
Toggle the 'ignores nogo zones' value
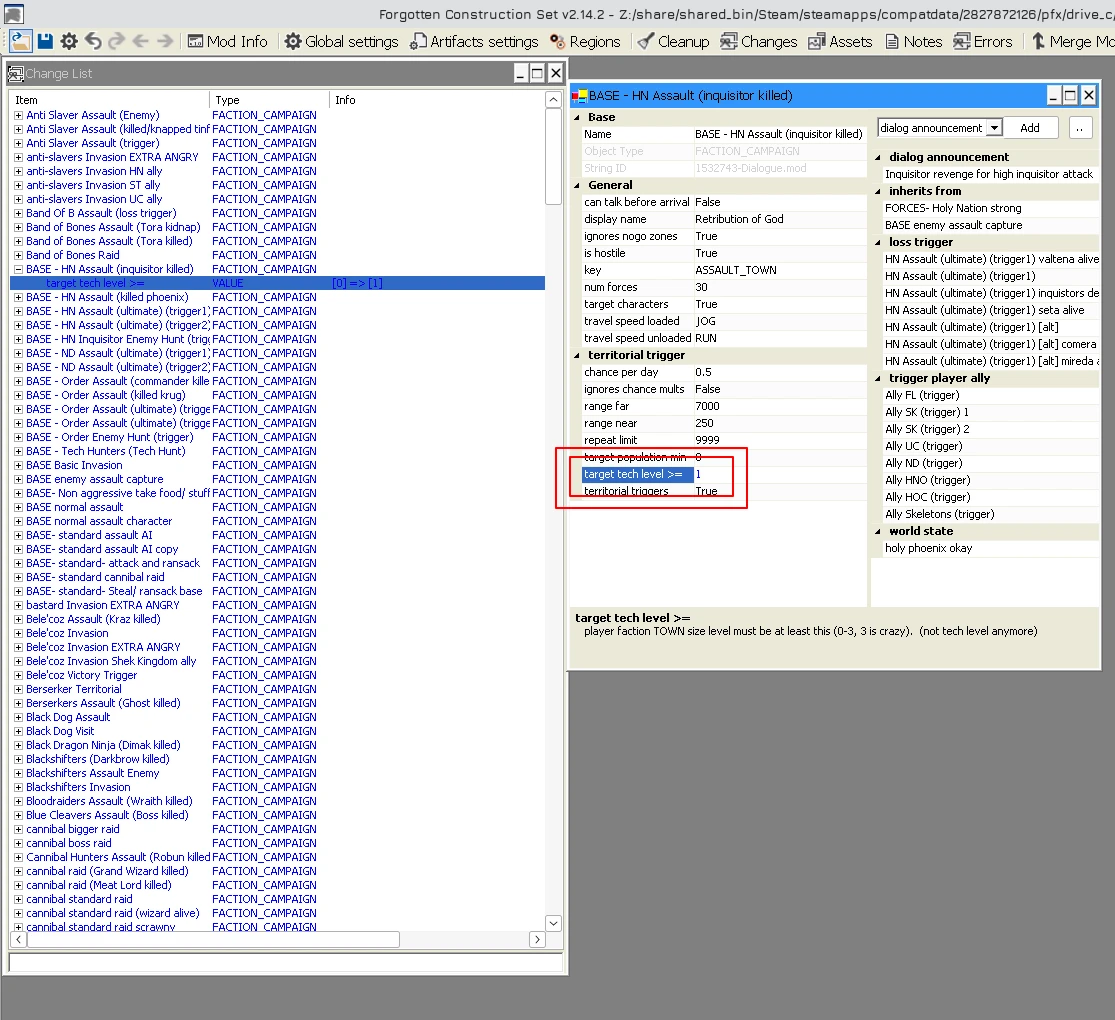pos(706,236)
